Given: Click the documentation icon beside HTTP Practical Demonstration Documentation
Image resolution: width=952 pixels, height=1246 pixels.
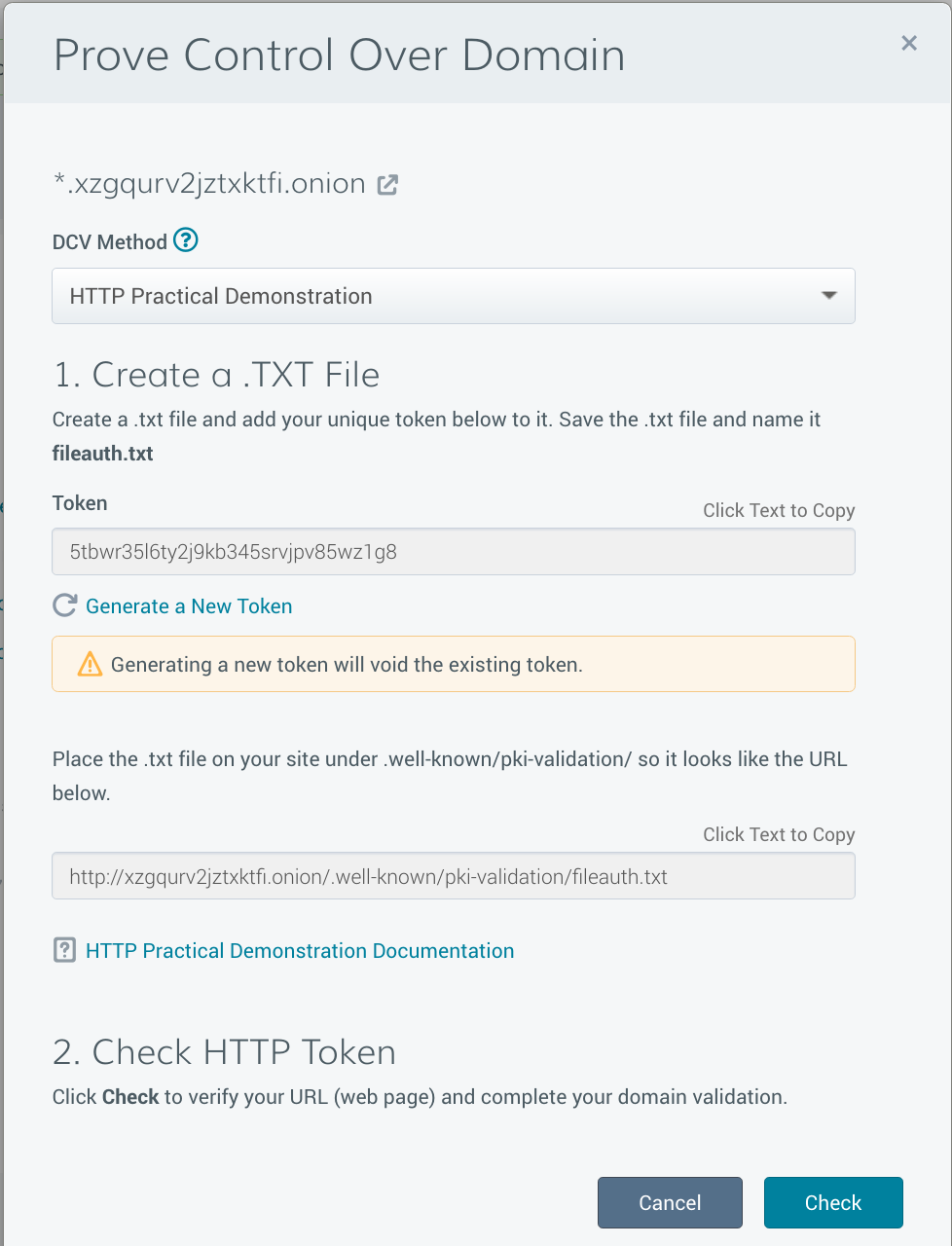Looking at the screenshot, I should [64, 950].
